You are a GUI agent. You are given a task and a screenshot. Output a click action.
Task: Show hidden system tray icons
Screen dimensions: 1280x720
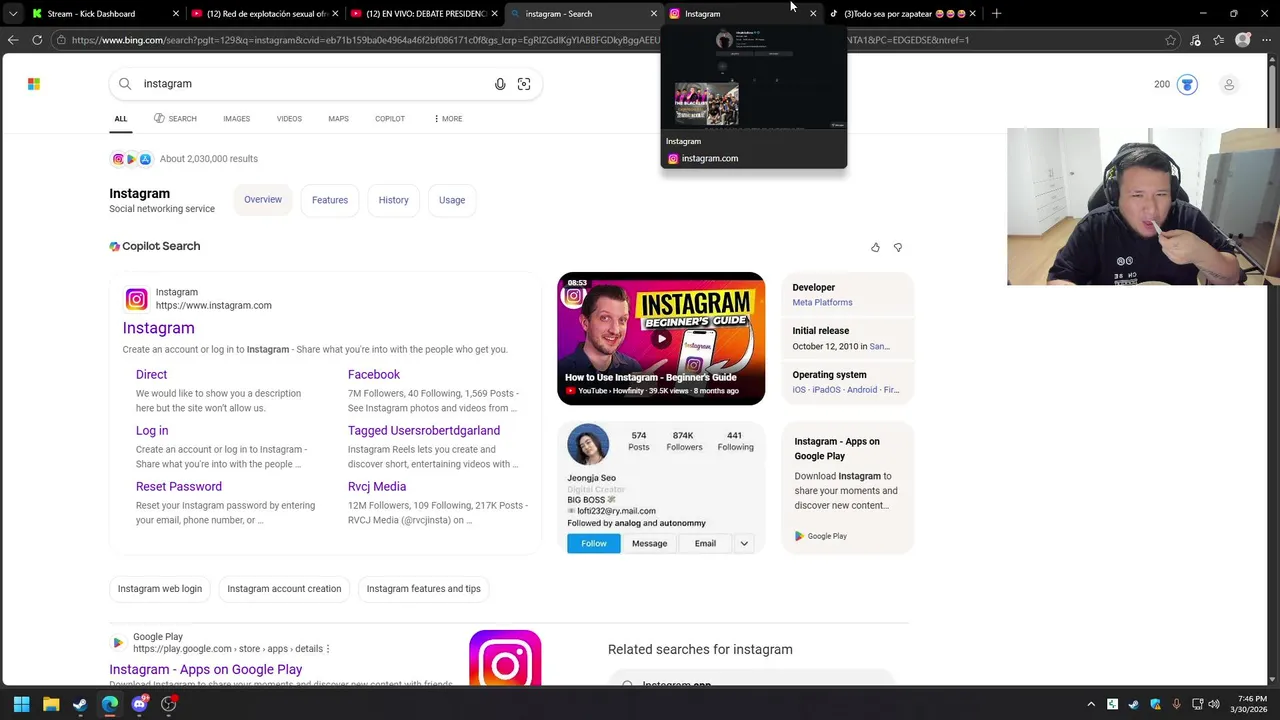point(1091,704)
